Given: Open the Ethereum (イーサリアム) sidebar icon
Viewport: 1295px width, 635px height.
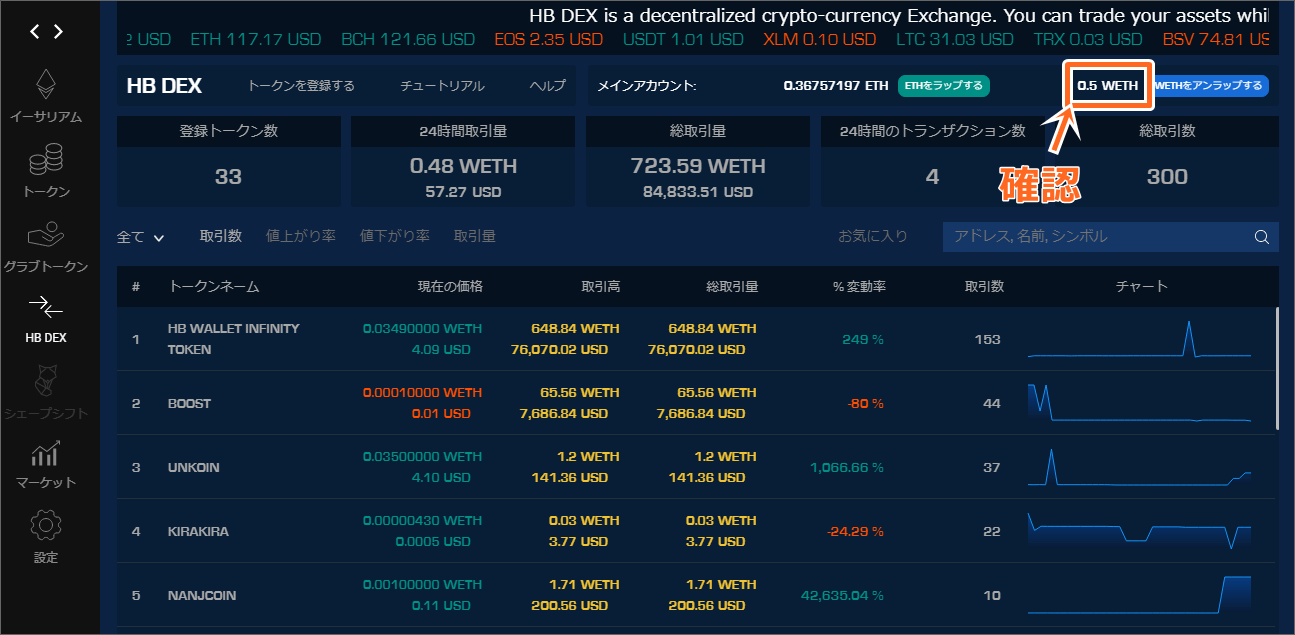Looking at the screenshot, I should click(46, 86).
